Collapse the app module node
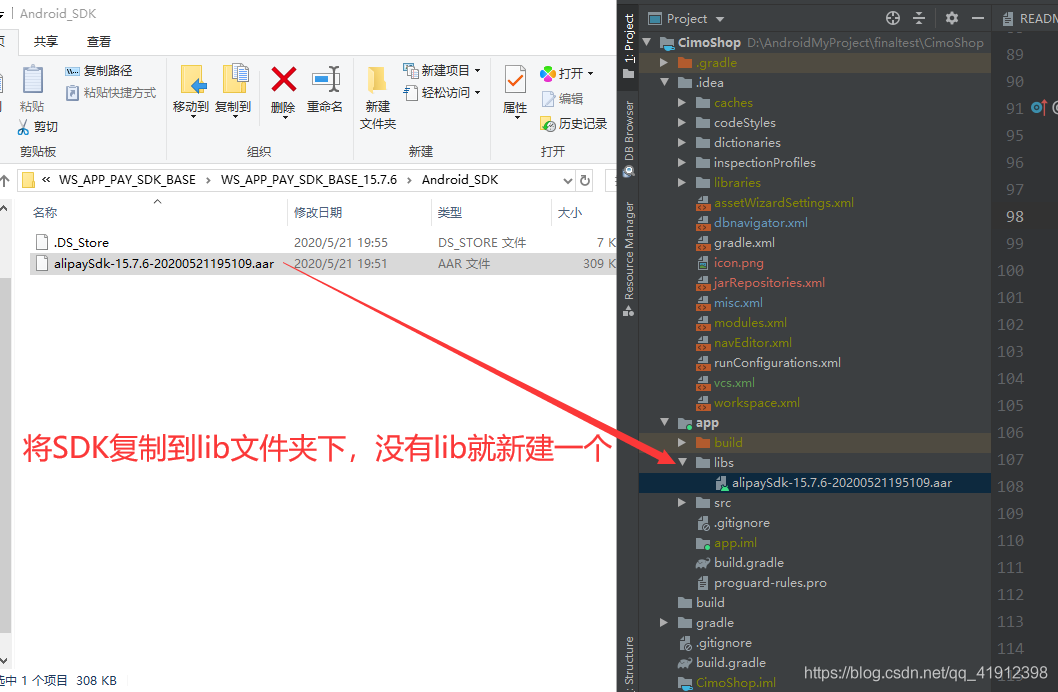 665,422
